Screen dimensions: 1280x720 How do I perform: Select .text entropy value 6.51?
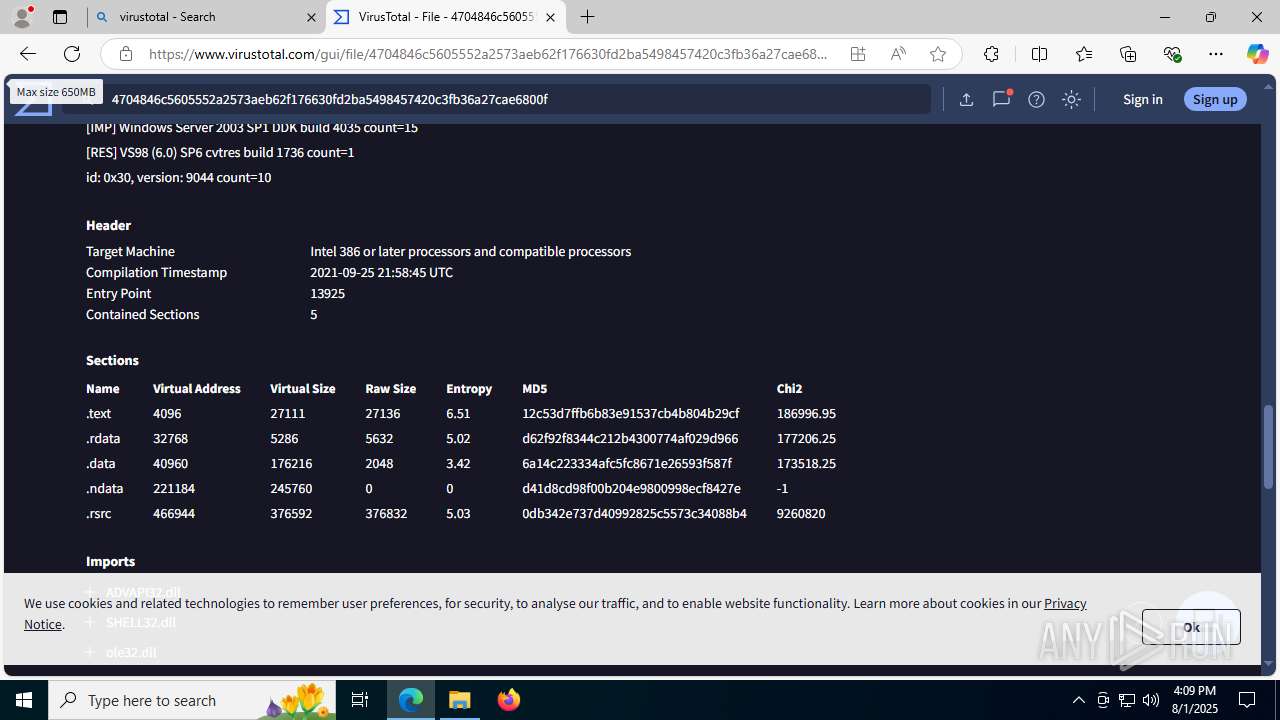coord(458,413)
